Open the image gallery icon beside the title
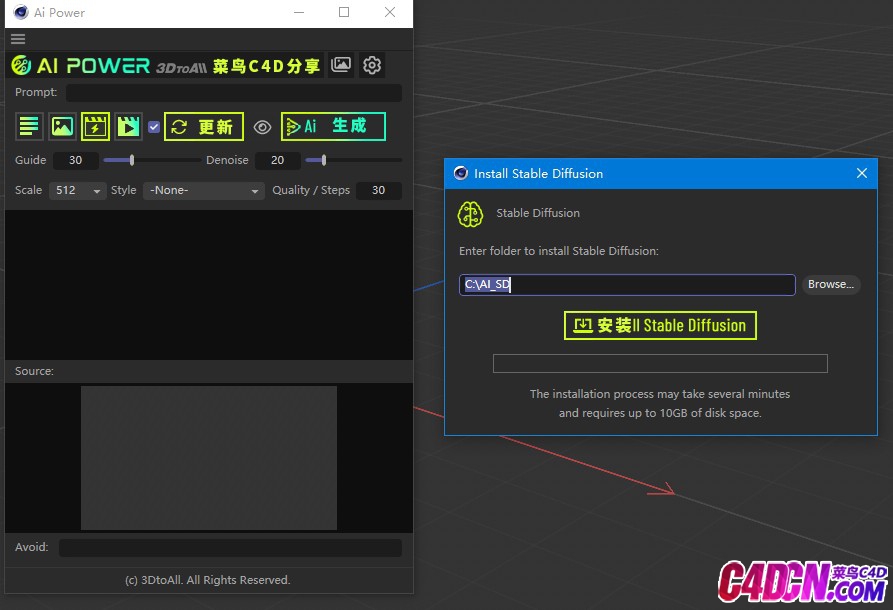This screenshot has width=893, height=610. pyautogui.click(x=341, y=65)
